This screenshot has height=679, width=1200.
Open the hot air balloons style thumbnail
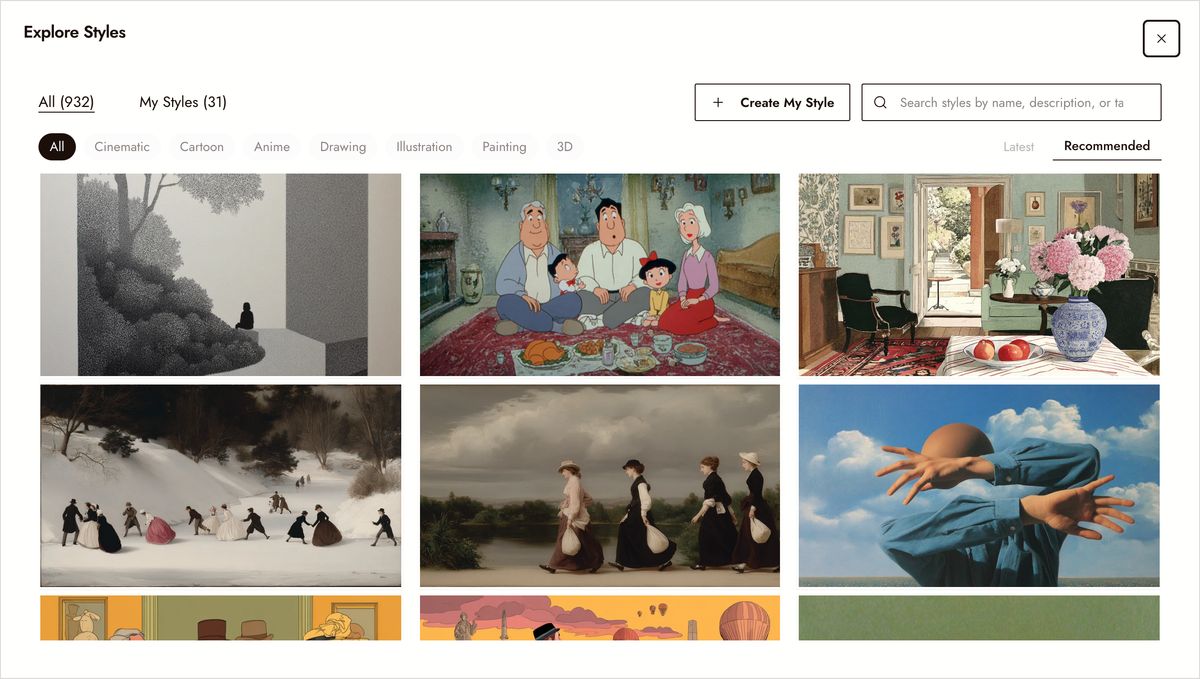point(600,618)
